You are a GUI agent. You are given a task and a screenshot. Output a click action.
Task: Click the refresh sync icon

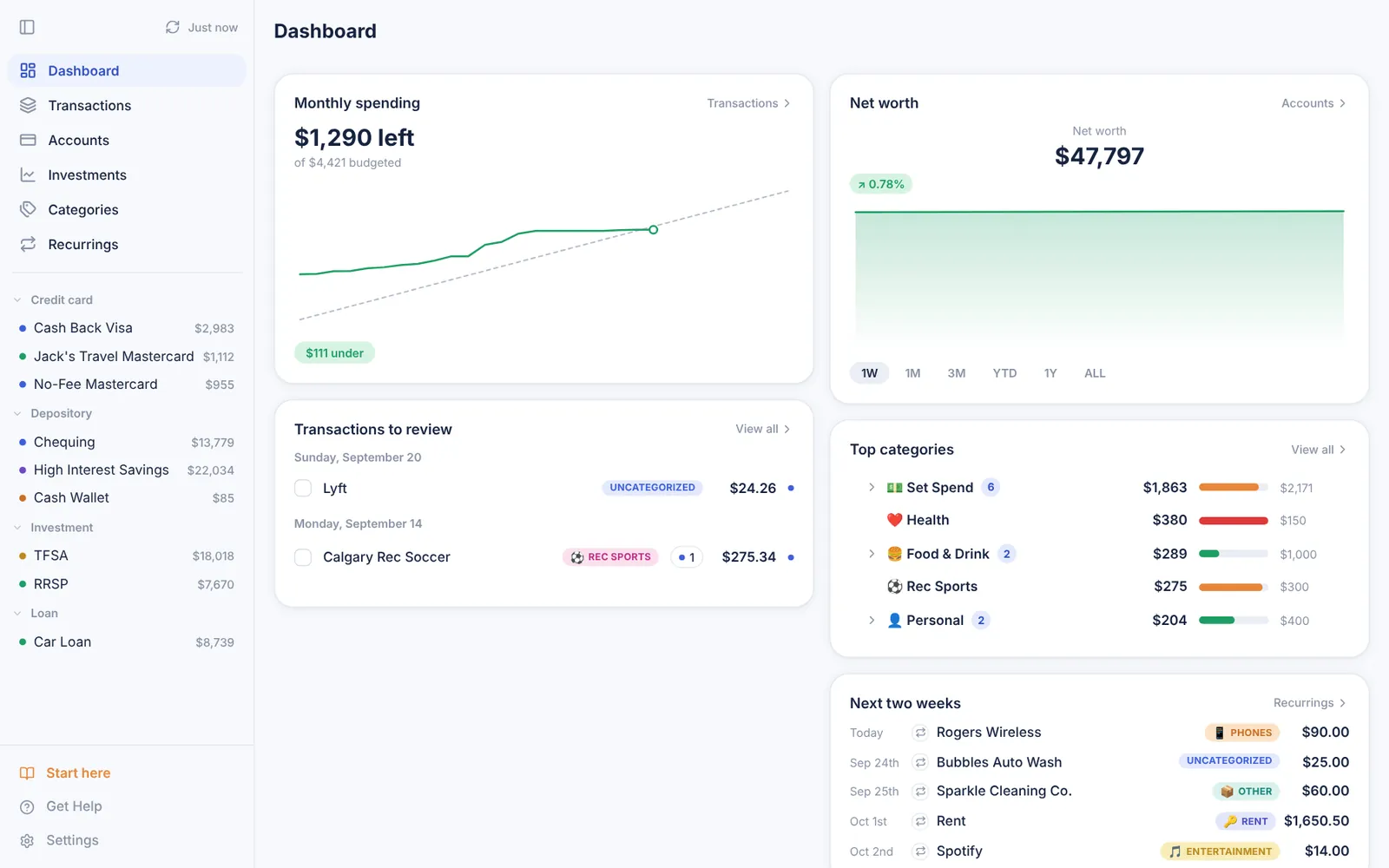(x=173, y=27)
